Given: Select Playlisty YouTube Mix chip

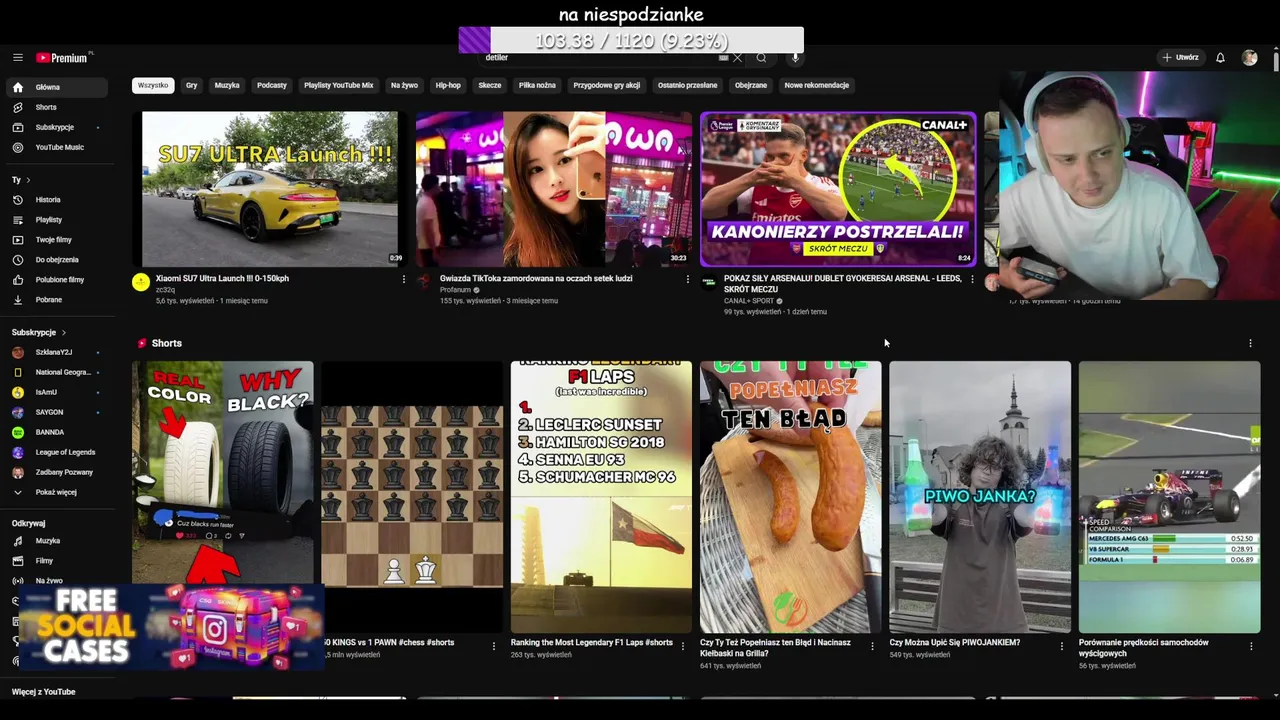Looking at the screenshot, I should coord(339,85).
